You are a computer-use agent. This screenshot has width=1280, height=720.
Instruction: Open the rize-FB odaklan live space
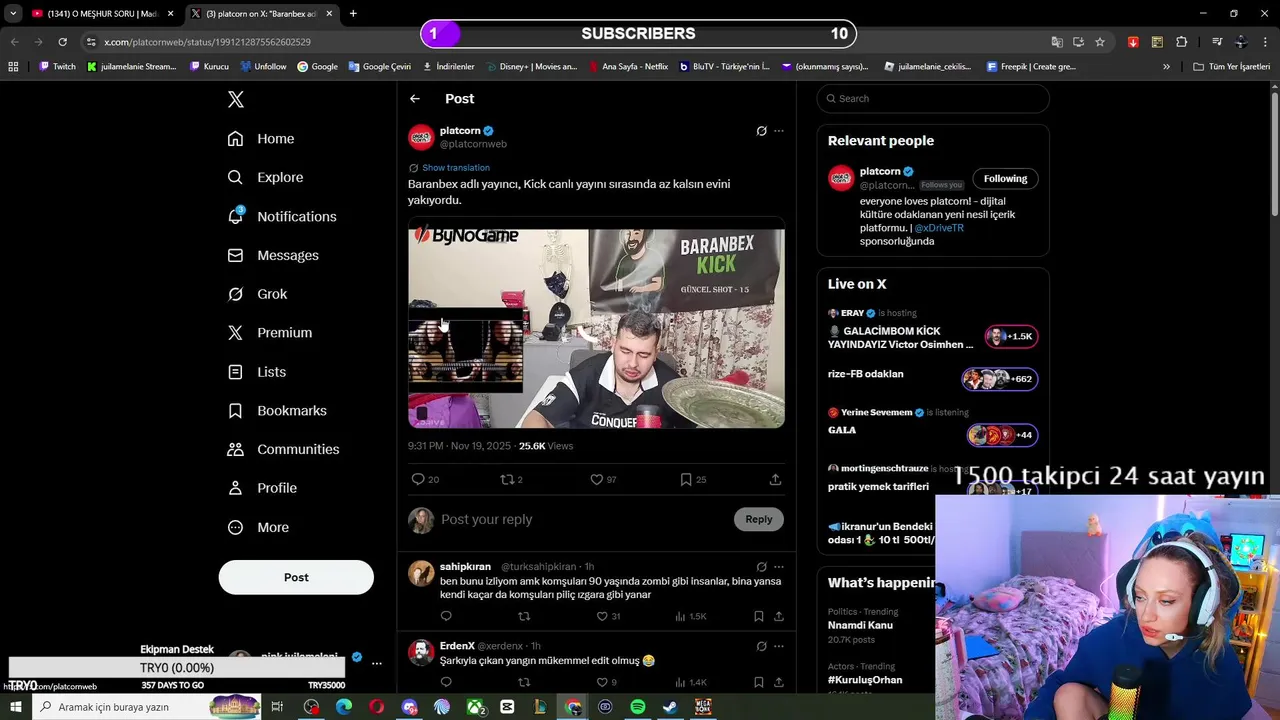click(933, 377)
